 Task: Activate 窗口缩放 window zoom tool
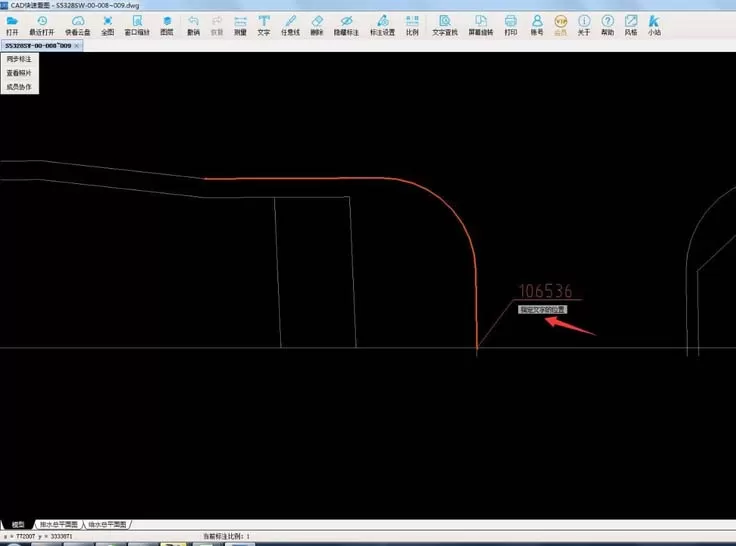click(137, 25)
